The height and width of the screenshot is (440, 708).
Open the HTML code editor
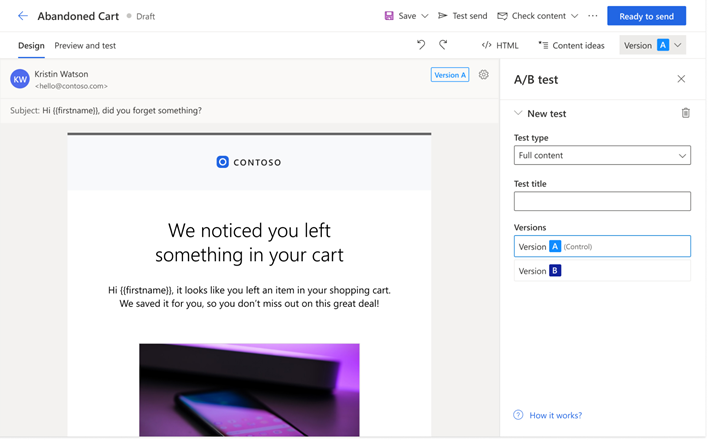(500, 45)
